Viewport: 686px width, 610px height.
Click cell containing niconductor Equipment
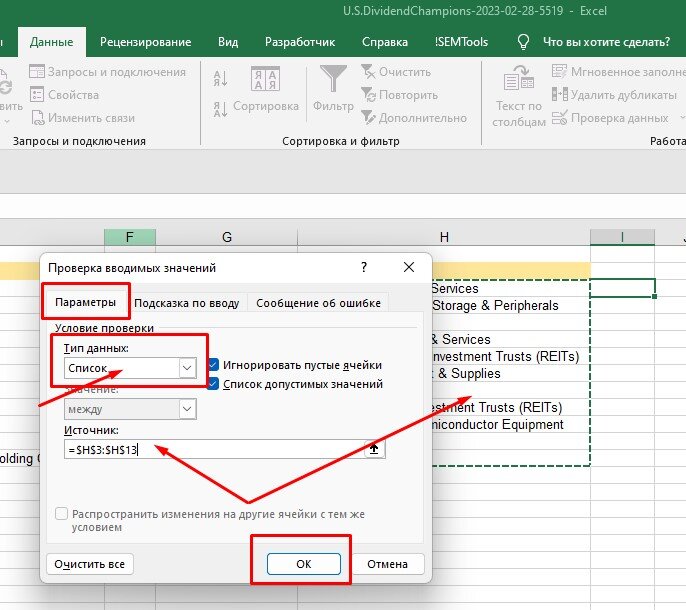tap(511, 424)
